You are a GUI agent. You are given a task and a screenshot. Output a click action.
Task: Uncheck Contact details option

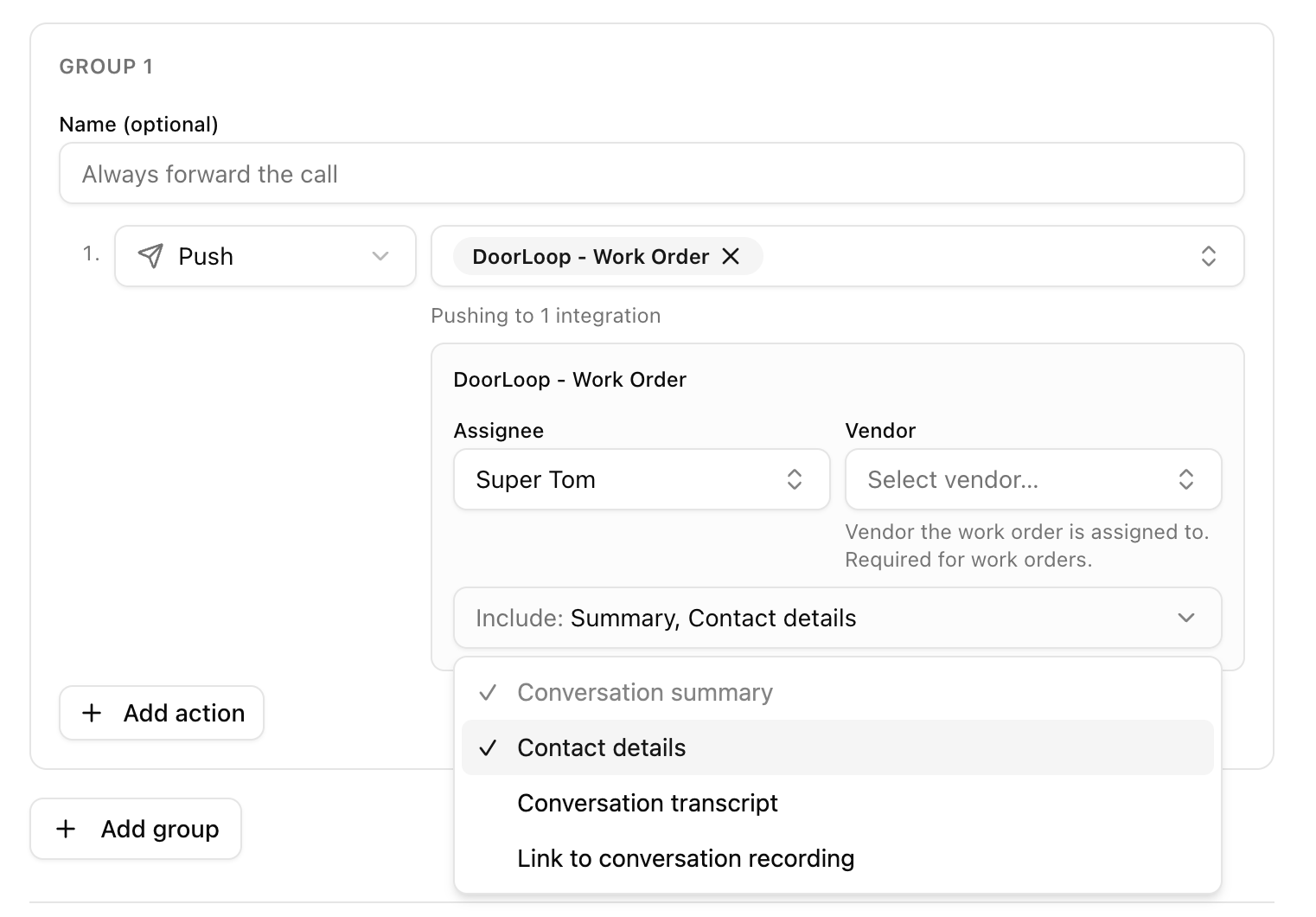(837, 747)
